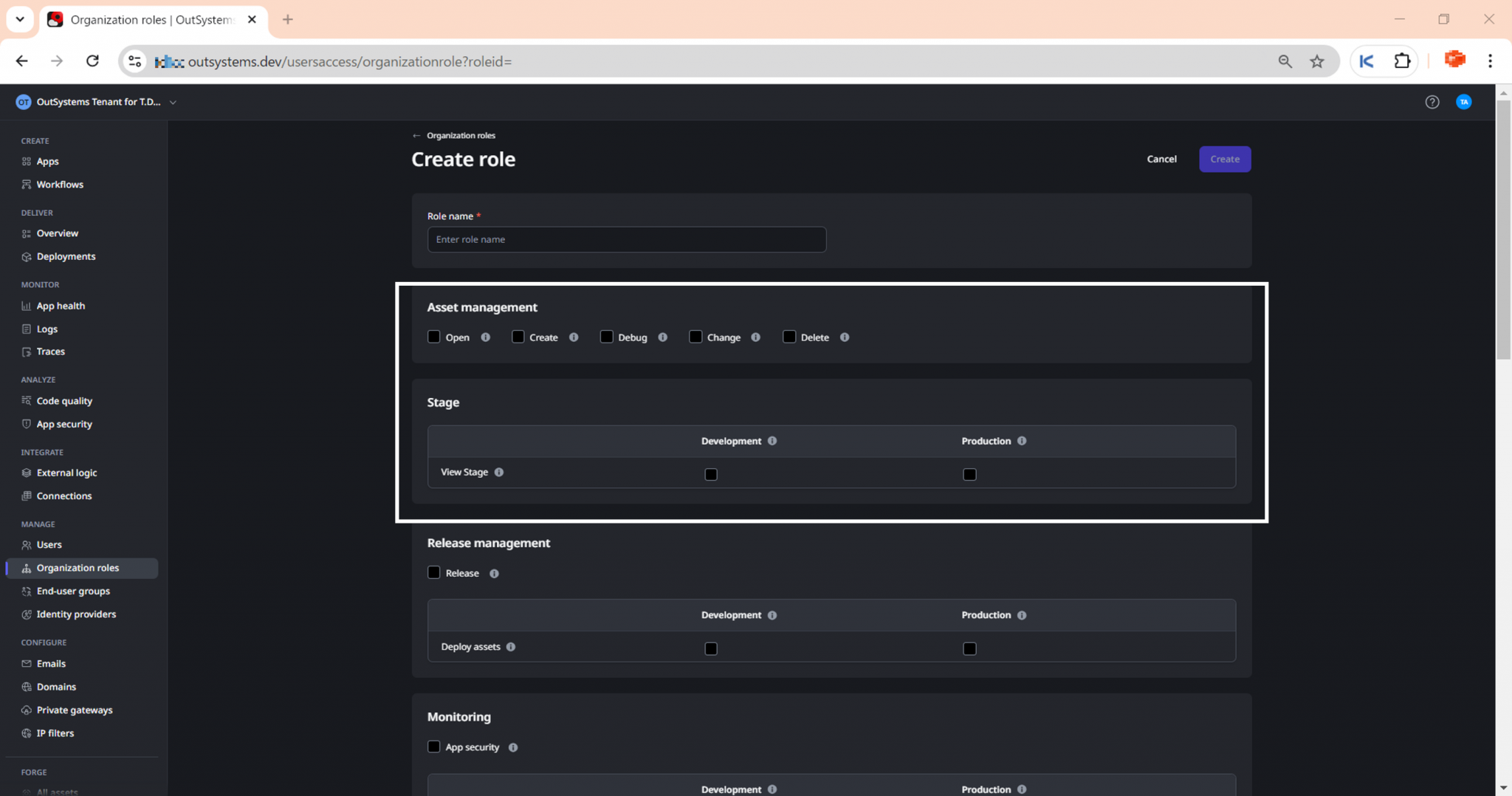Expand the OutSystems Tenant selector dropdown
Screen dimensions: 1512x796
[x=173, y=102]
